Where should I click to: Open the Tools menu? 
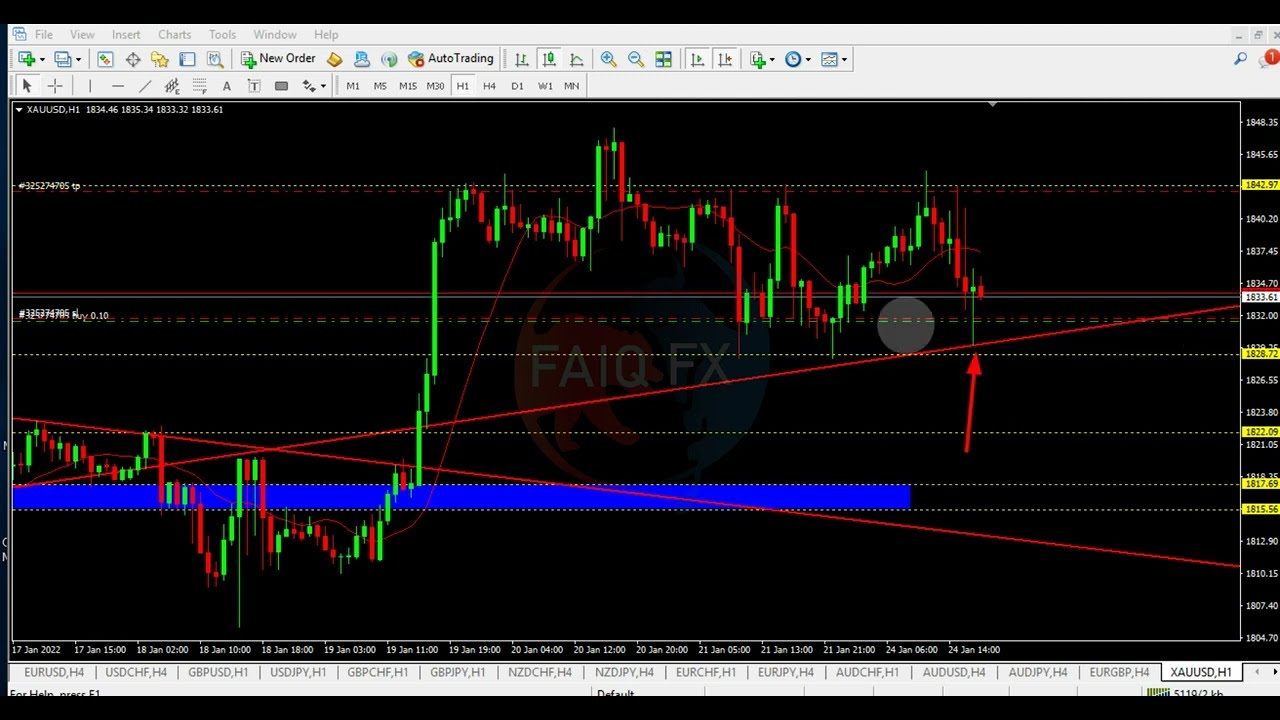point(222,34)
